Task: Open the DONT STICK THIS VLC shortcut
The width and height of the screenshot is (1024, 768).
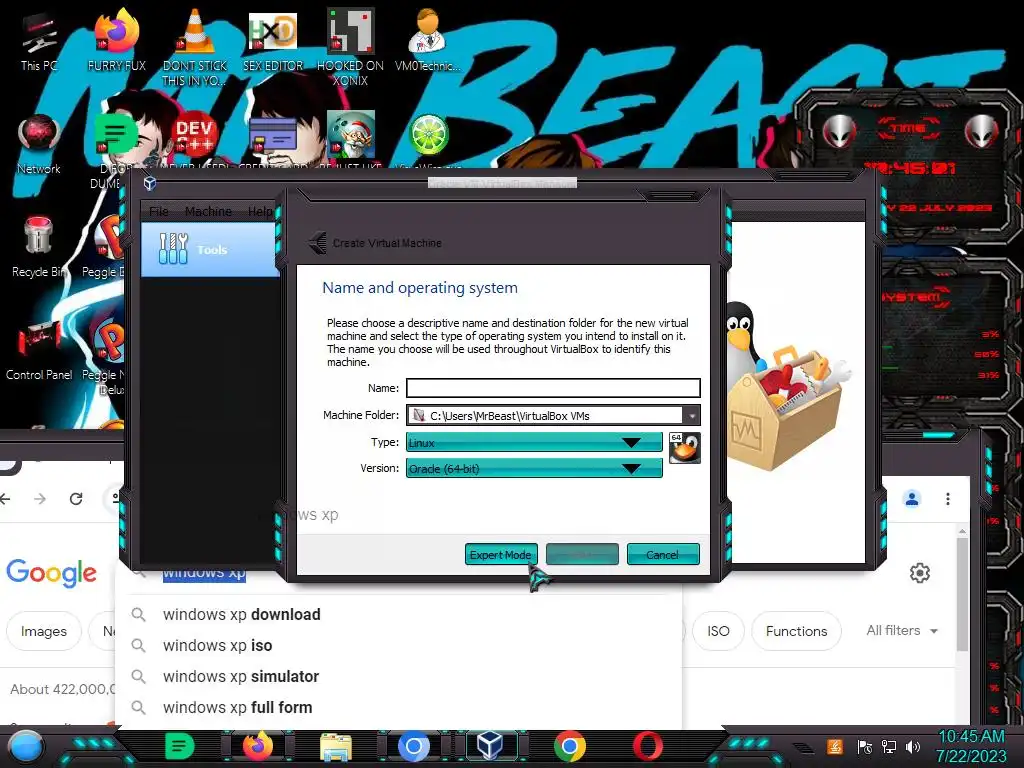Action: pyautogui.click(x=195, y=47)
